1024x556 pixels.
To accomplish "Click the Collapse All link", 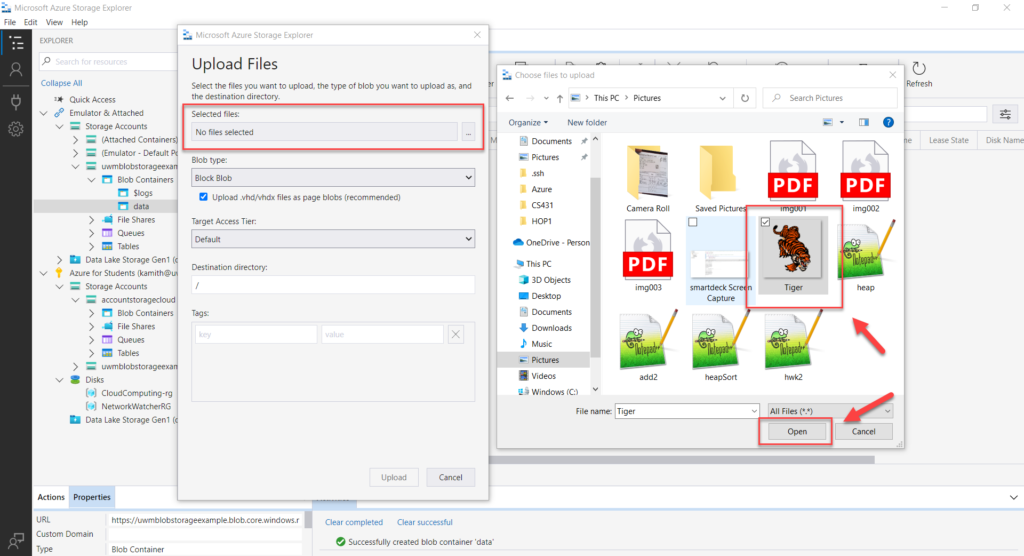I will 61,83.
